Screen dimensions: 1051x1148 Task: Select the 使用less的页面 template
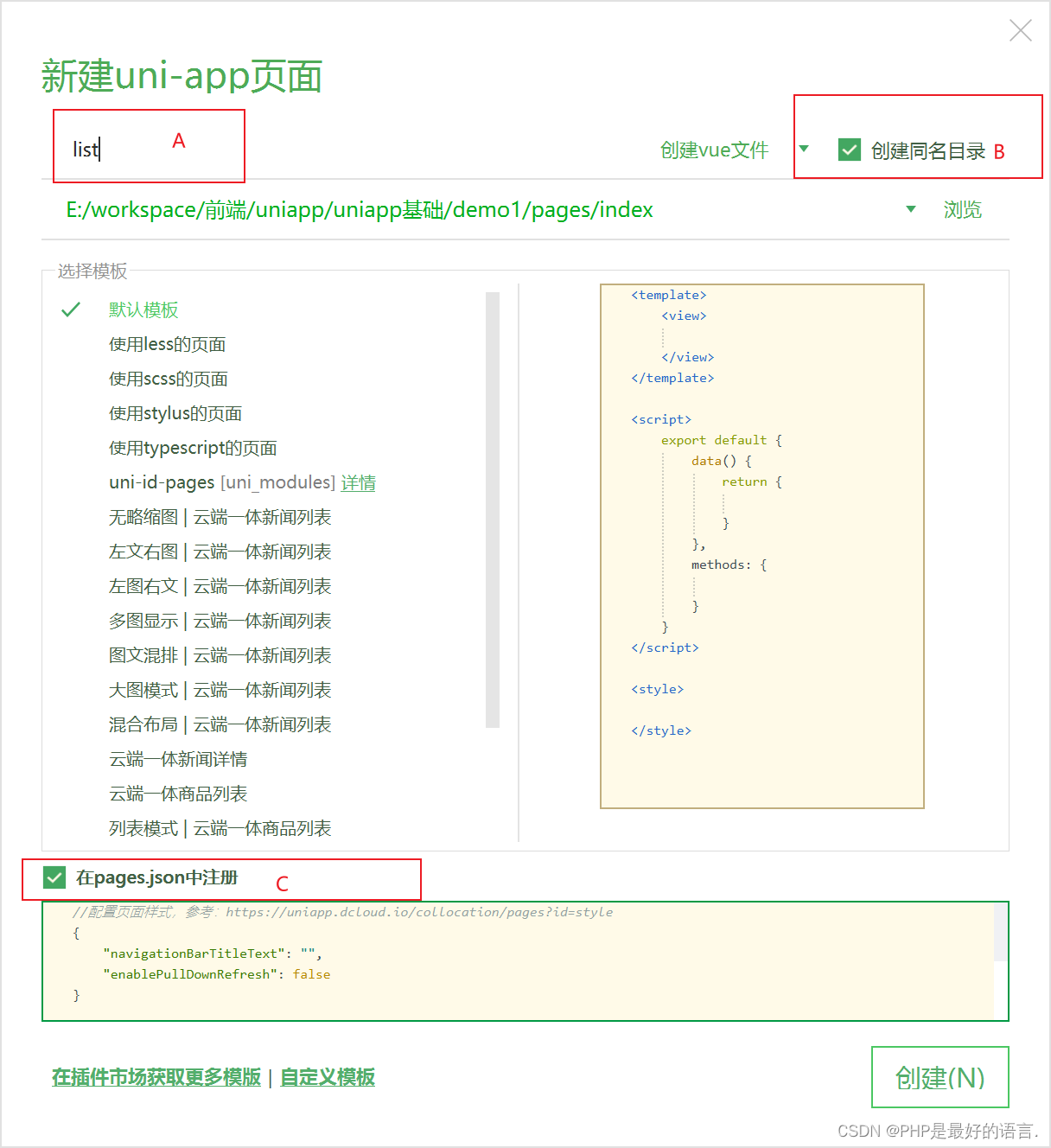click(167, 344)
